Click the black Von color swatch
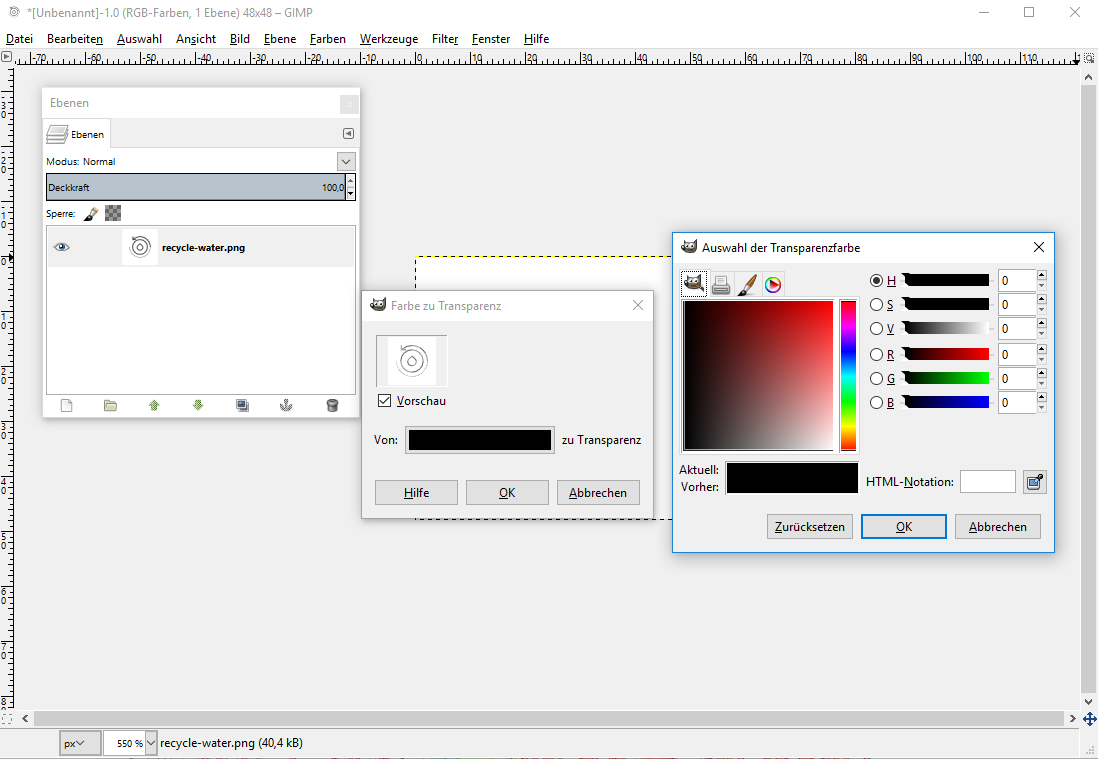 click(479, 439)
